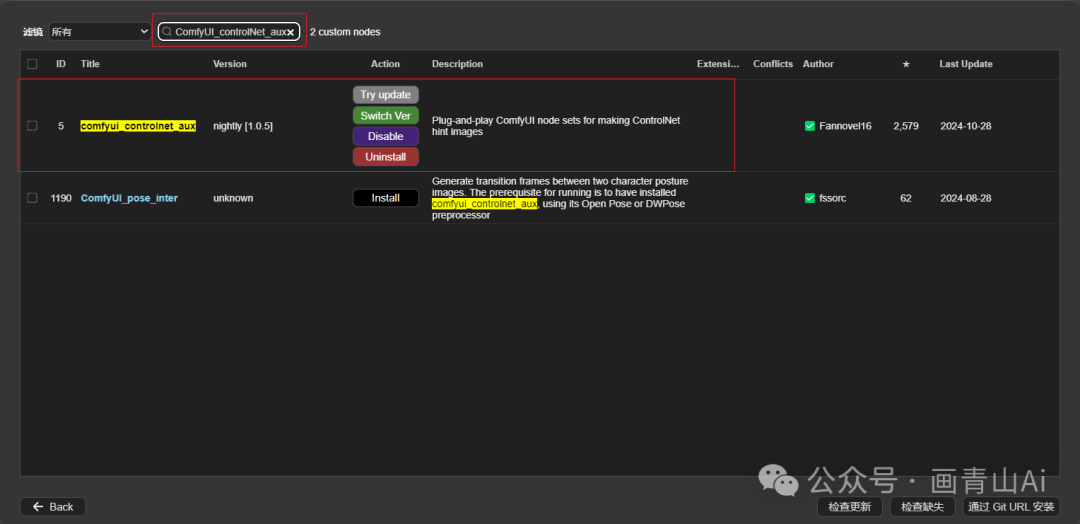Sort by the Conflicts column header
Image resolution: width=1080 pixels, height=524 pixels.
click(773, 64)
